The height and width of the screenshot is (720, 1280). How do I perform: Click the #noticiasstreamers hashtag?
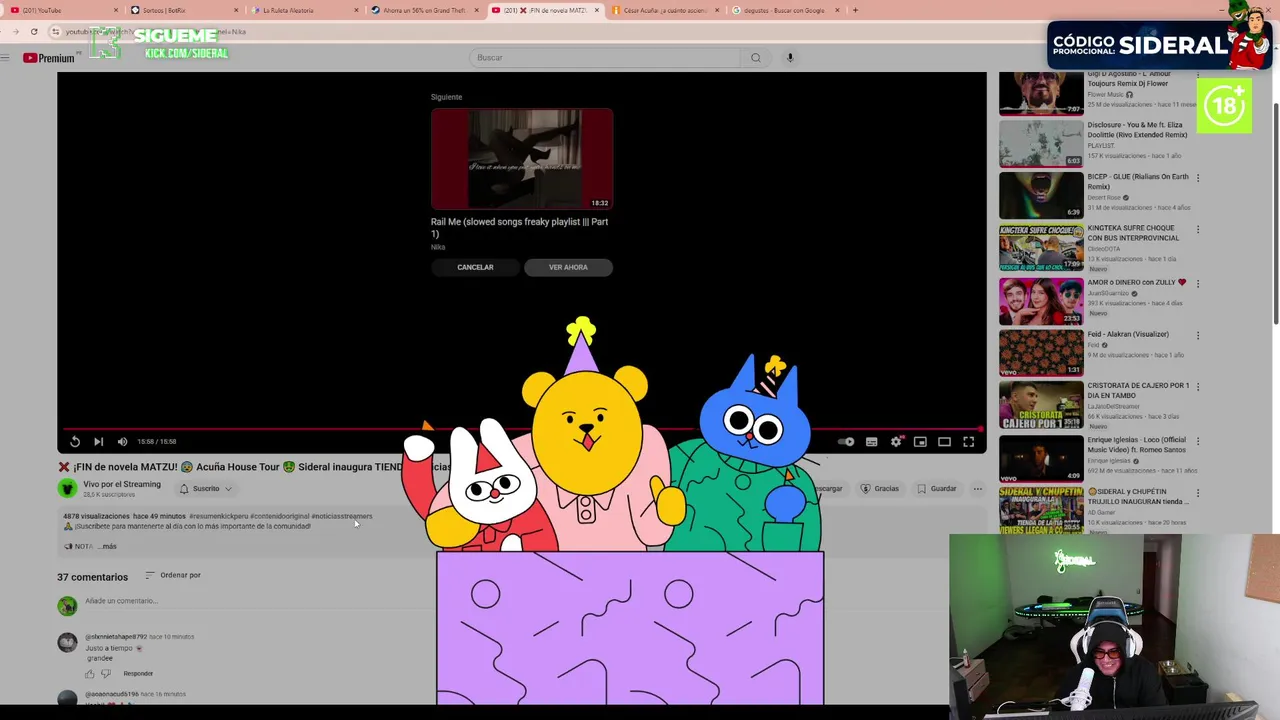coord(341,516)
